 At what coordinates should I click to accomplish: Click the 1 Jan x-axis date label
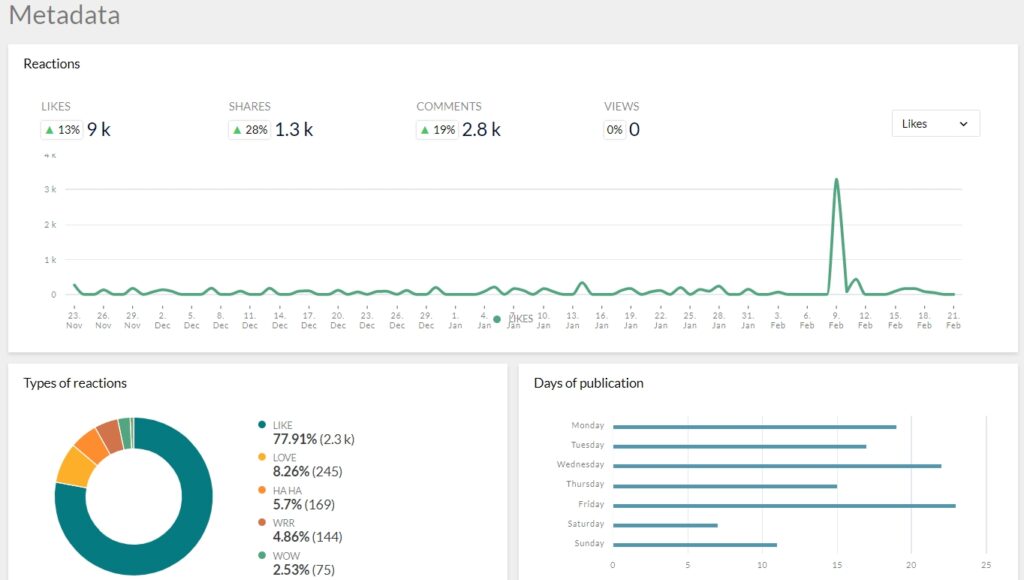pyautogui.click(x=455, y=320)
